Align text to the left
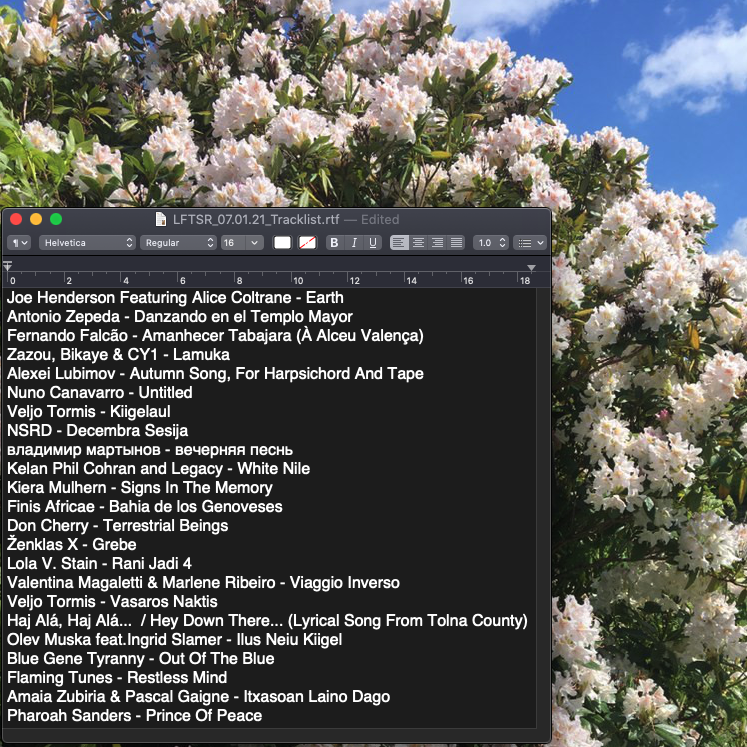This screenshot has width=747, height=747. click(x=399, y=243)
